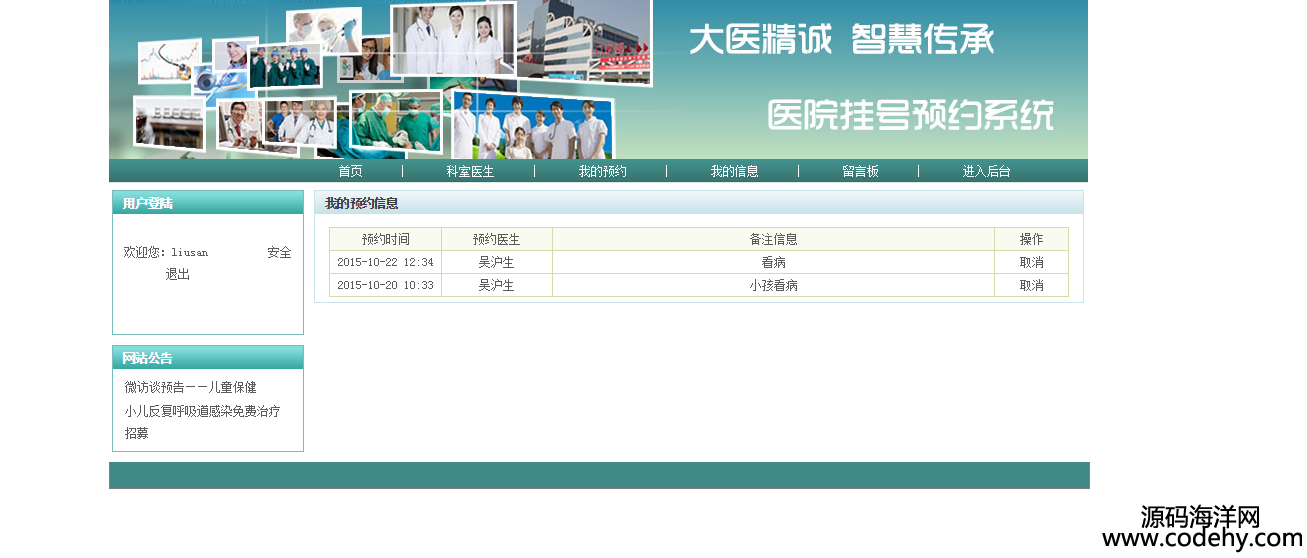Cancel the 2015-10-22 12:34 appointment
This screenshot has height=558, width=1307.
pyautogui.click(x=1031, y=262)
